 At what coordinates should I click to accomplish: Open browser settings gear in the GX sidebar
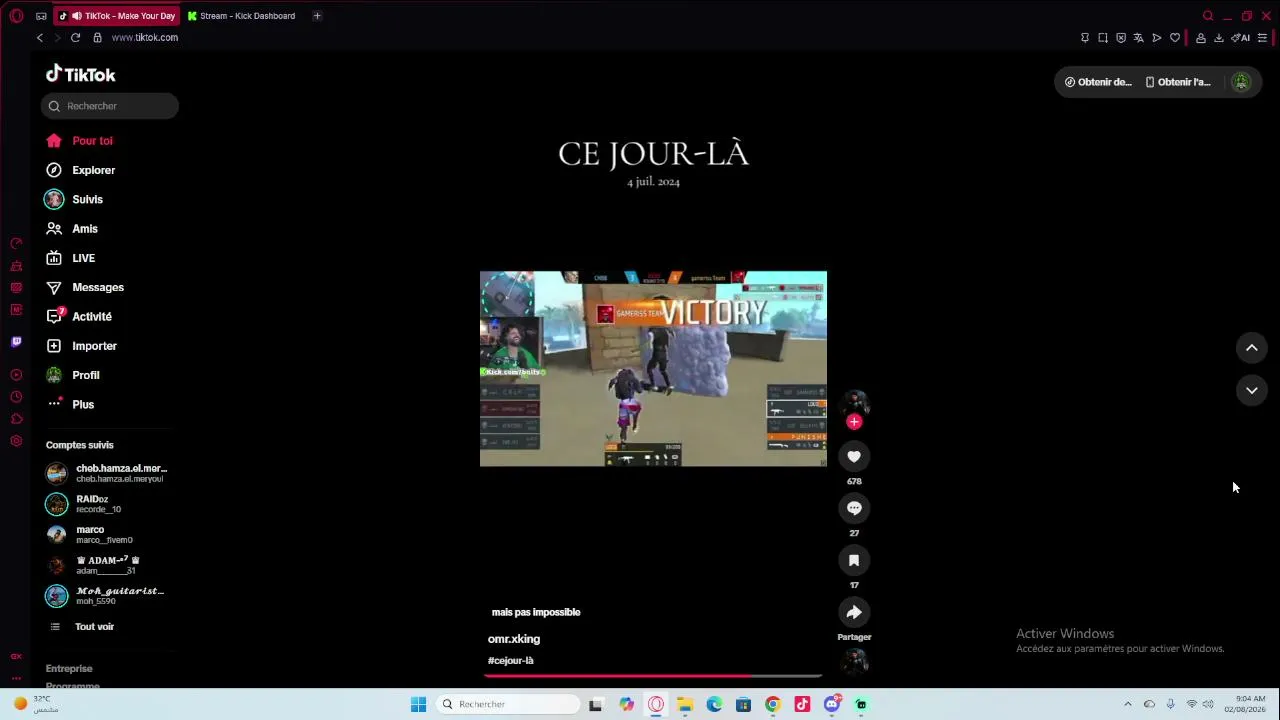pyautogui.click(x=16, y=441)
